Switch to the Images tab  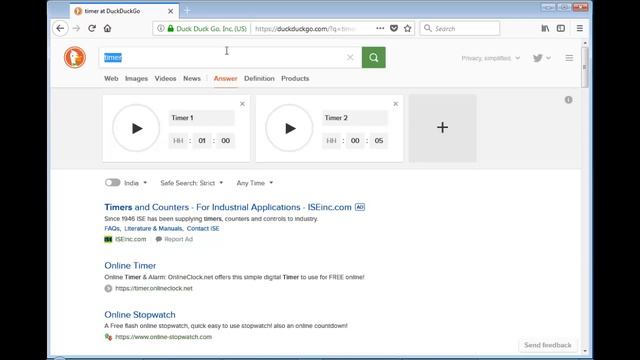136,78
